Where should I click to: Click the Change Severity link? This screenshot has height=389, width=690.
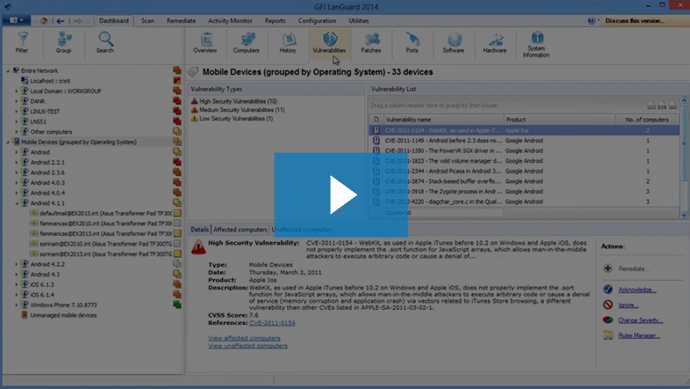tap(640, 320)
